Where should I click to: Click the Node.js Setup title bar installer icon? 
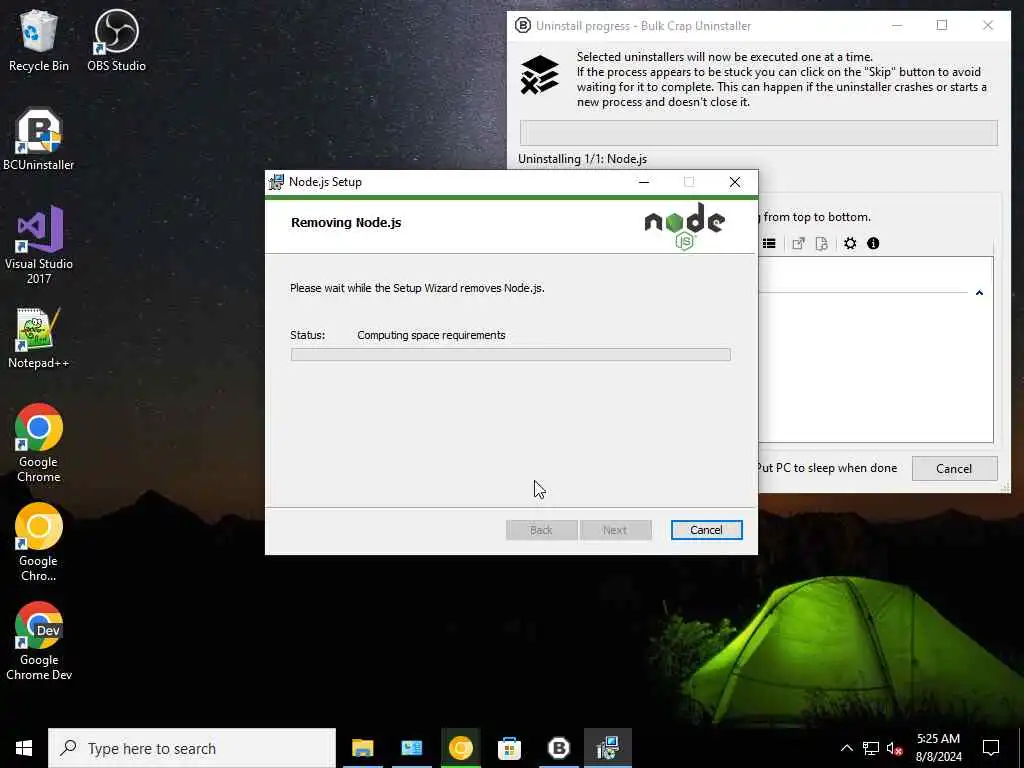[277, 182]
